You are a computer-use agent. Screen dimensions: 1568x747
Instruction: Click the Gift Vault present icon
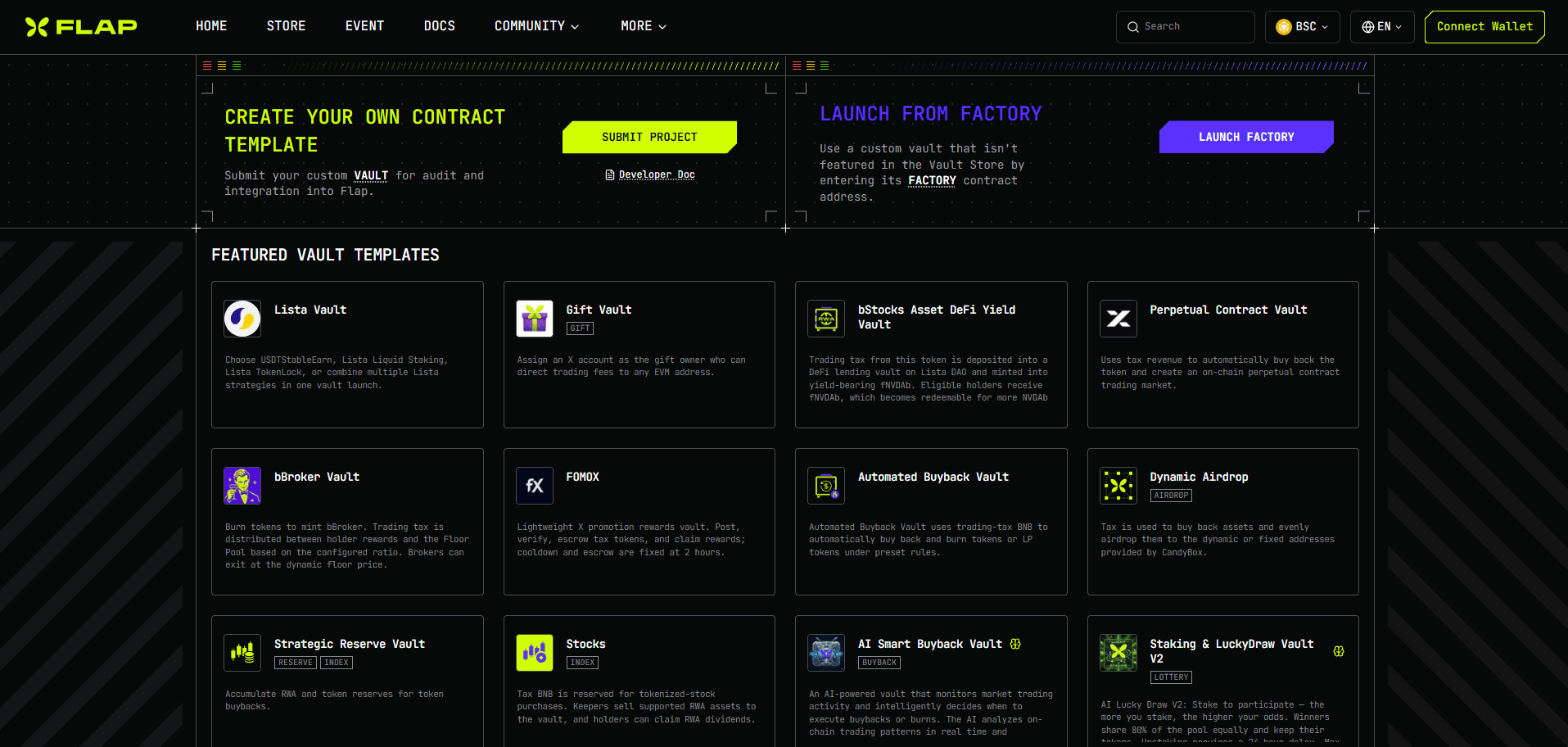point(535,319)
